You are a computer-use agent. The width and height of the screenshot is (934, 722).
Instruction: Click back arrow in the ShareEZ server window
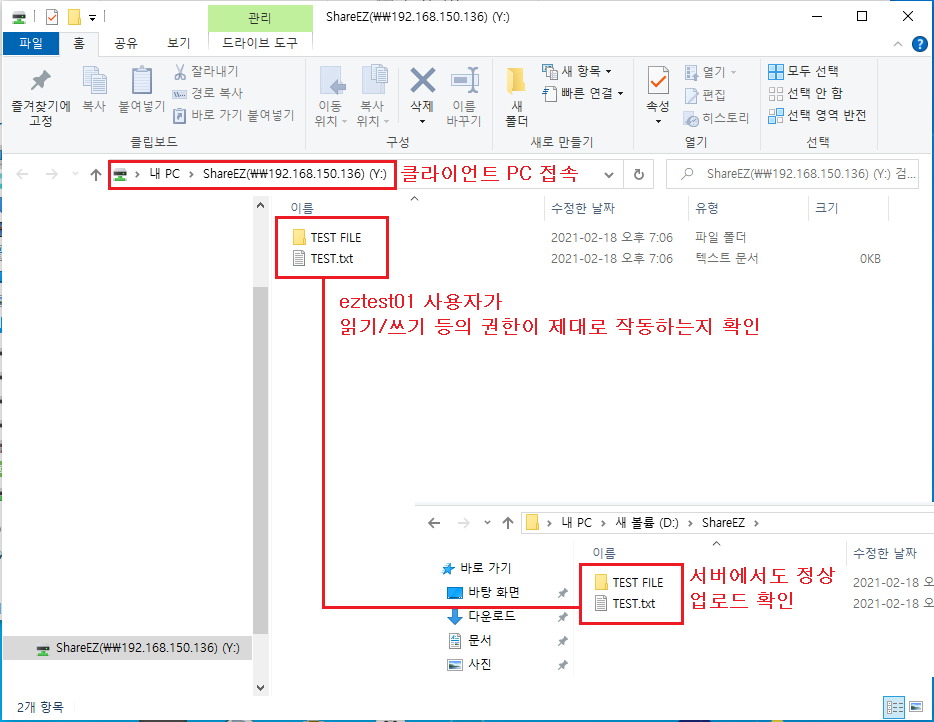(x=434, y=523)
